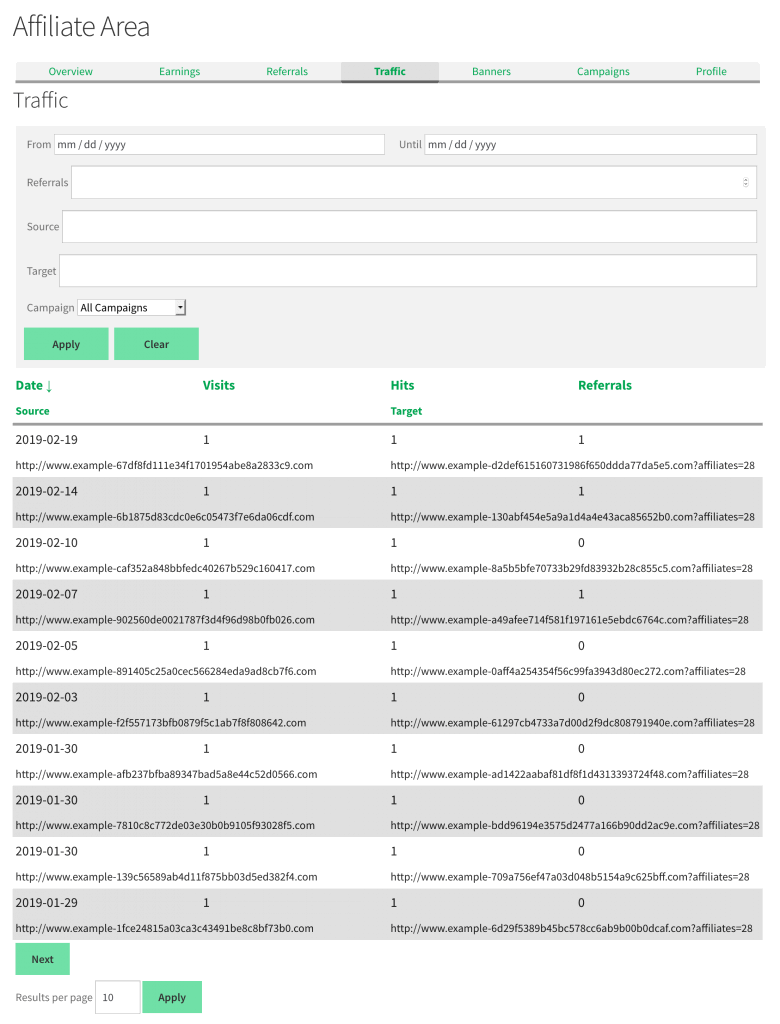This screenshot has width=780, height=1024.
Task: Click the 2019-01-29 date cell
Action: (46, 903)
